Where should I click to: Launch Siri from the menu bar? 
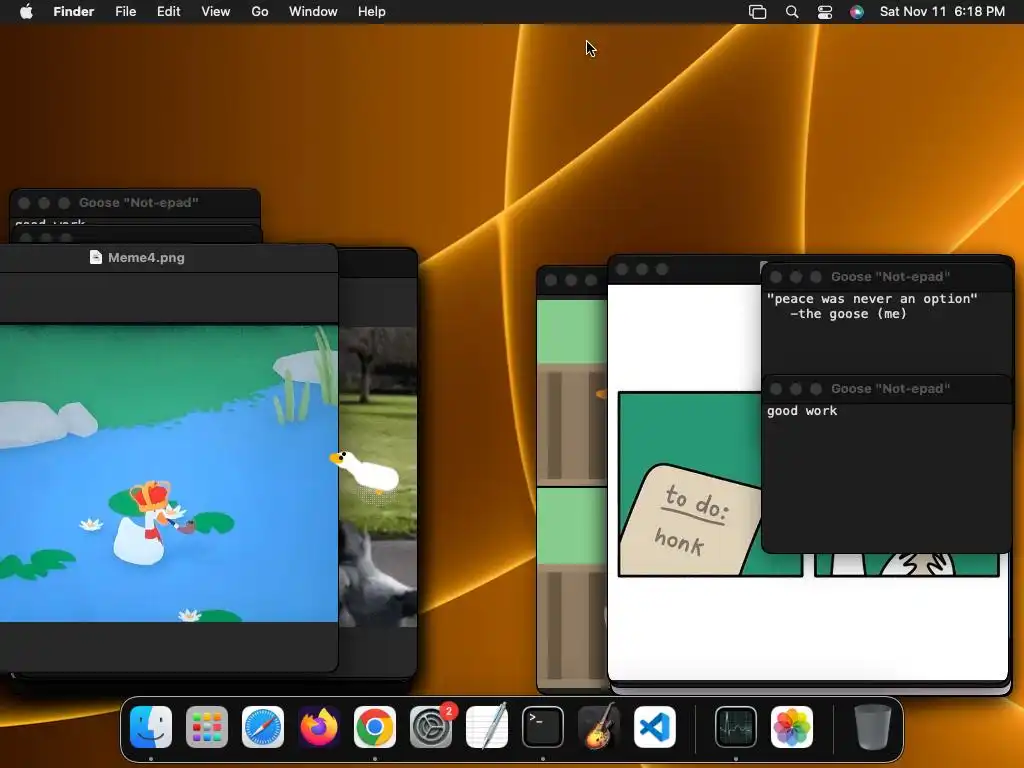(857, 12)
